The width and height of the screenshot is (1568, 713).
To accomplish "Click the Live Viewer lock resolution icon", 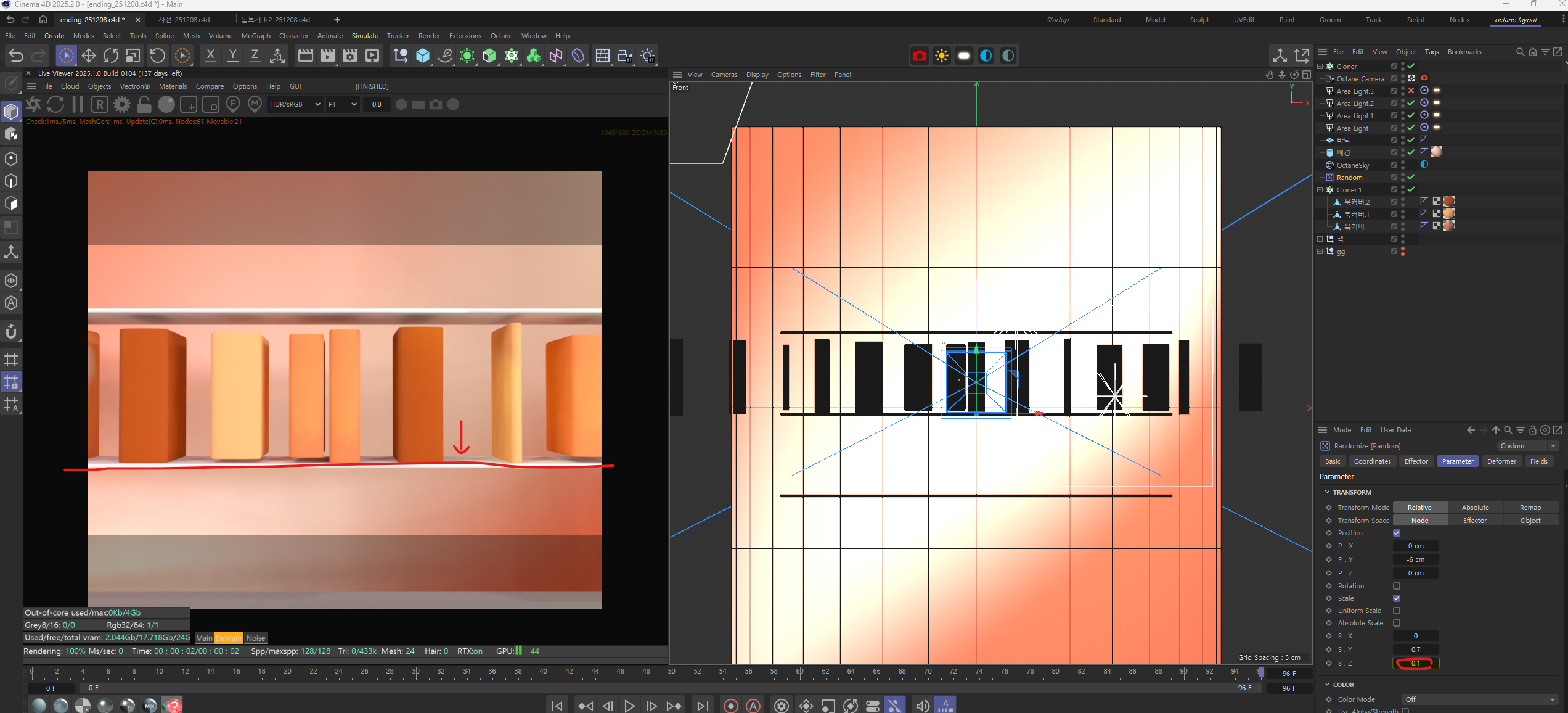I will click(x=144, y=104).
